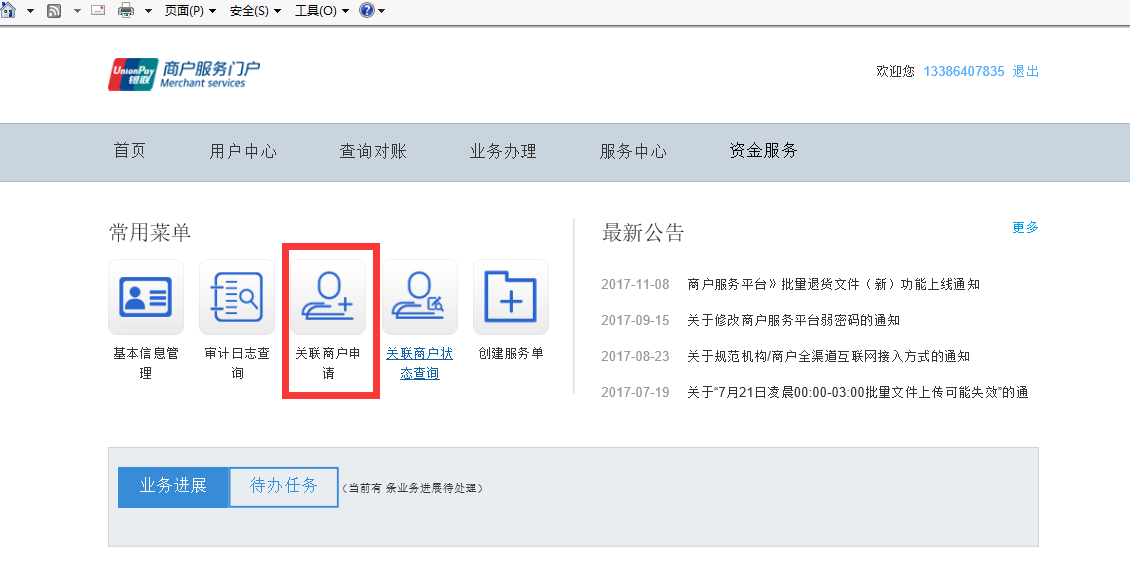Expand the 工具(O) dropdown menu
The image size is (1130, 564).
tap(321, 10)
